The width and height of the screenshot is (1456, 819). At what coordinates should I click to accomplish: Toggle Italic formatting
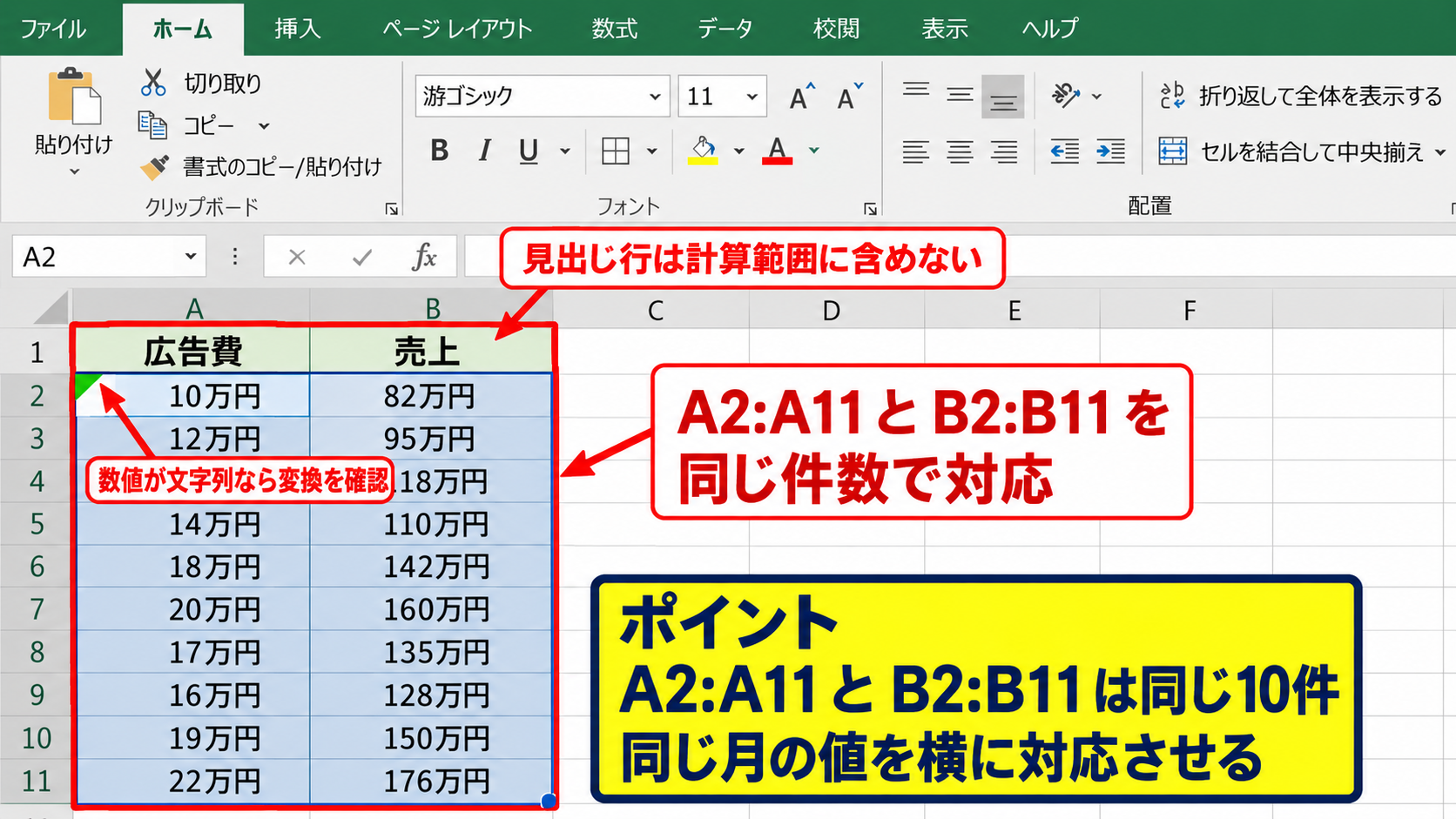484,151
